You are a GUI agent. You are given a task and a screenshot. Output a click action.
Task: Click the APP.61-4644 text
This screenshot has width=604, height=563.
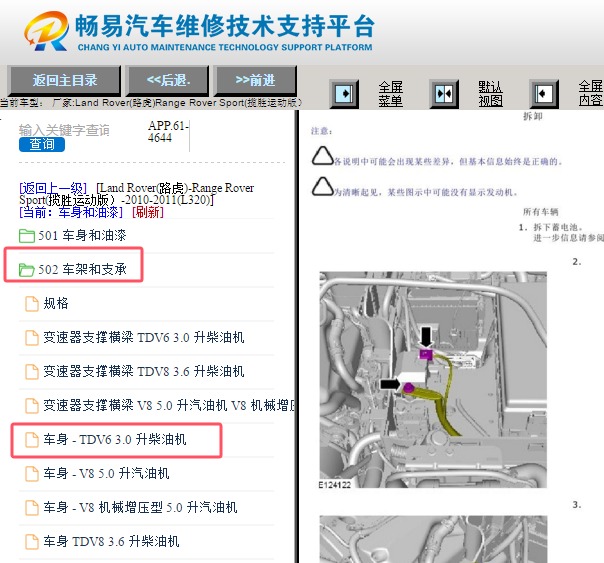(x=168, y=131)
